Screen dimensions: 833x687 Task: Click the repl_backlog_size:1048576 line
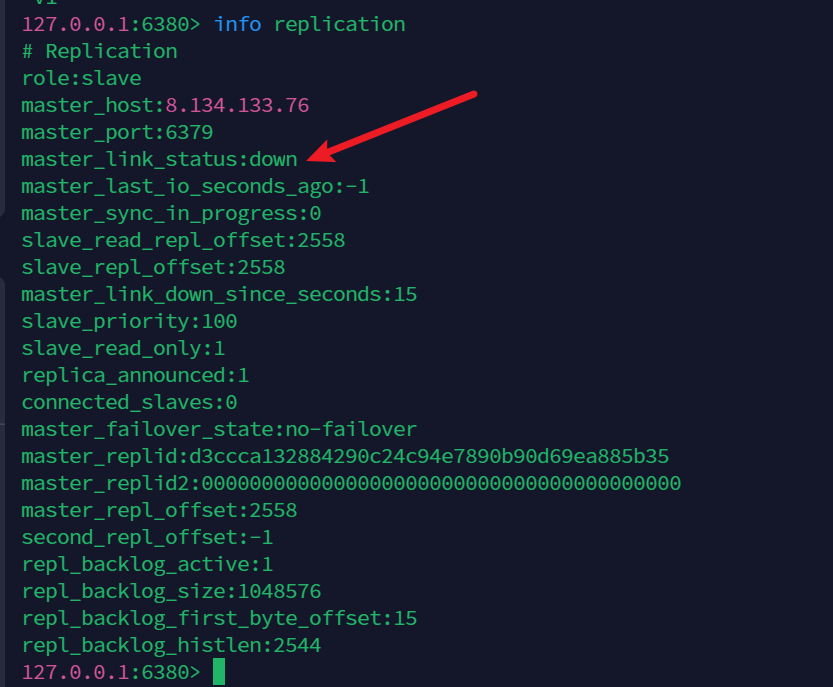point(171,591)
